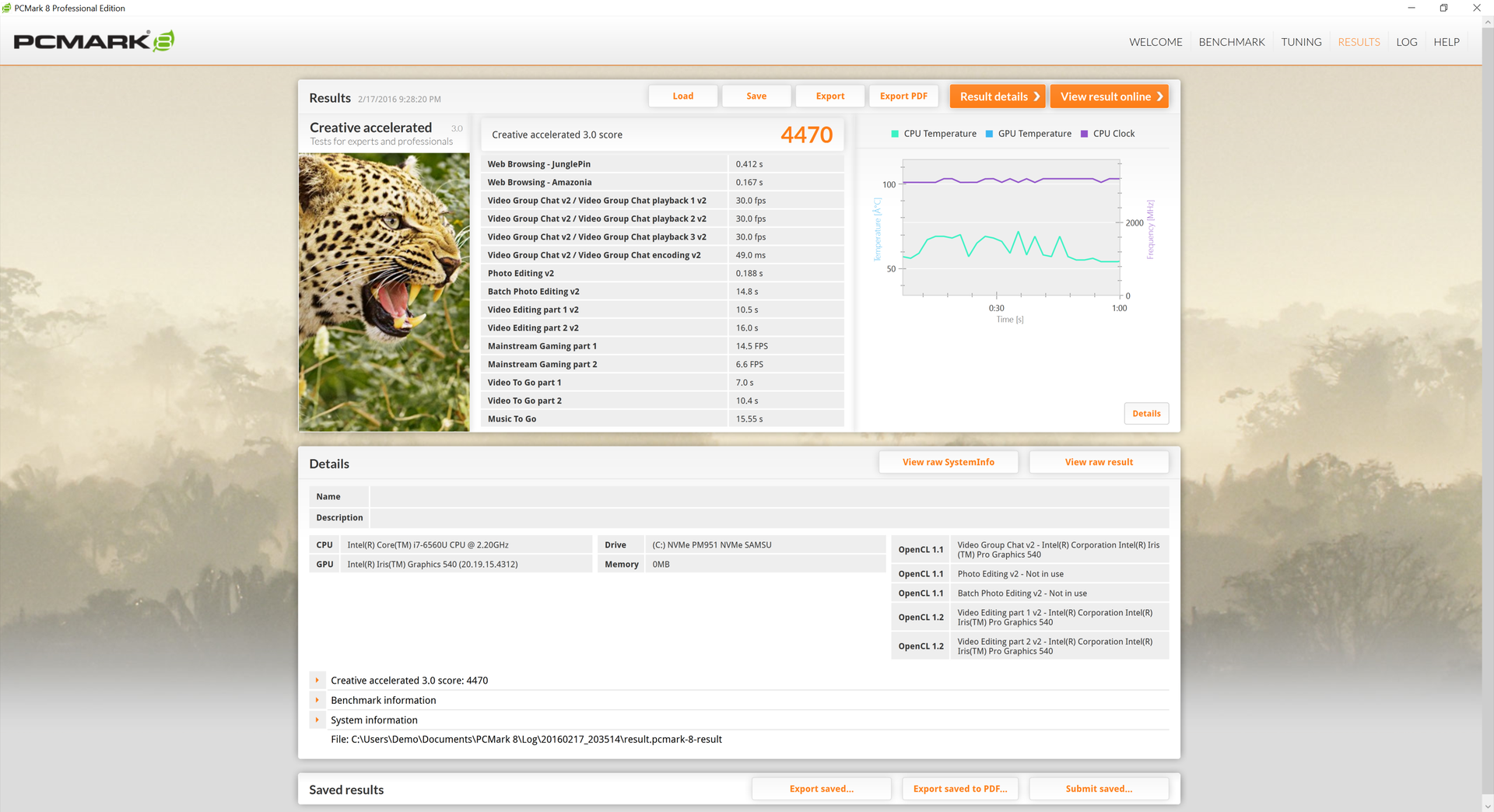1494x812 pixels.
Task: Click Export saved to PDF...
Action: click(x=959, y=789)
